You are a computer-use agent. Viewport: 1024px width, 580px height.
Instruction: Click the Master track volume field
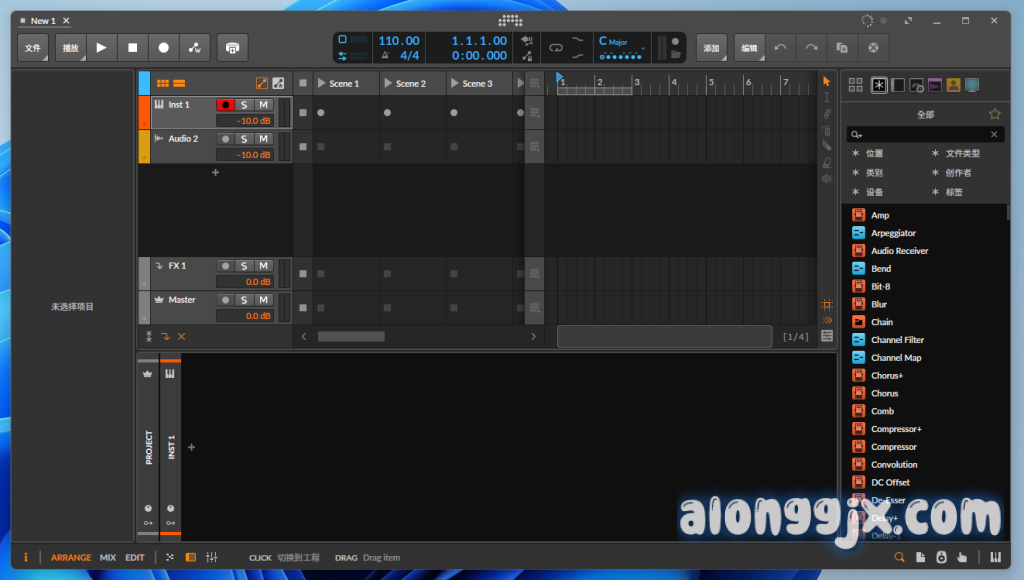pos(245,316)
